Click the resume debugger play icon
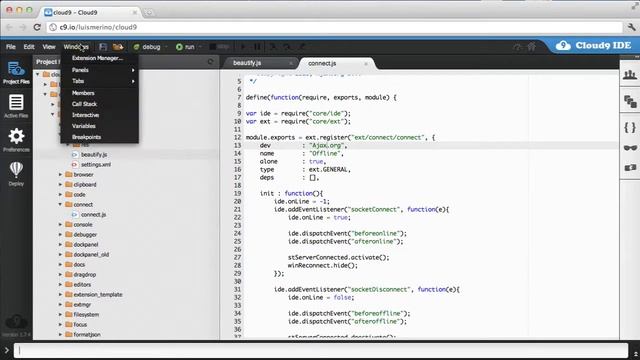Viewport: 640px width, 360px height. tap(243, 47)
